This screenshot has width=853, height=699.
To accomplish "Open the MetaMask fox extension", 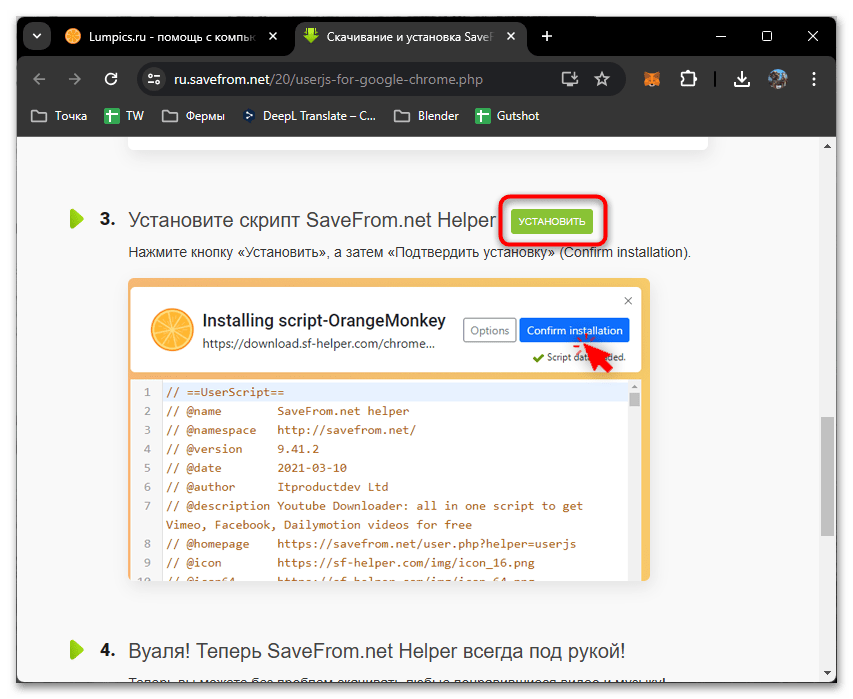I will click(x=651, y=79).
